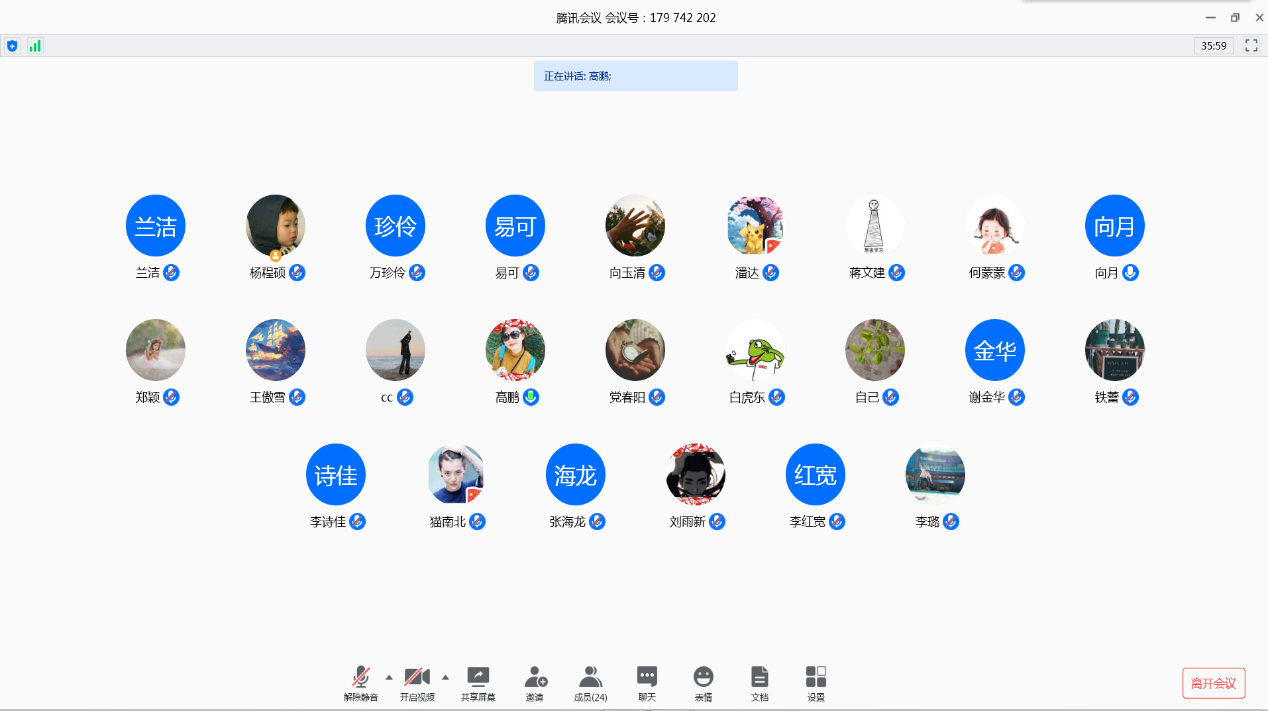Viewport: 1268px width, 711px height.
Task: Select 向月's blue avatar
Action: click(x=1115, y=225)
